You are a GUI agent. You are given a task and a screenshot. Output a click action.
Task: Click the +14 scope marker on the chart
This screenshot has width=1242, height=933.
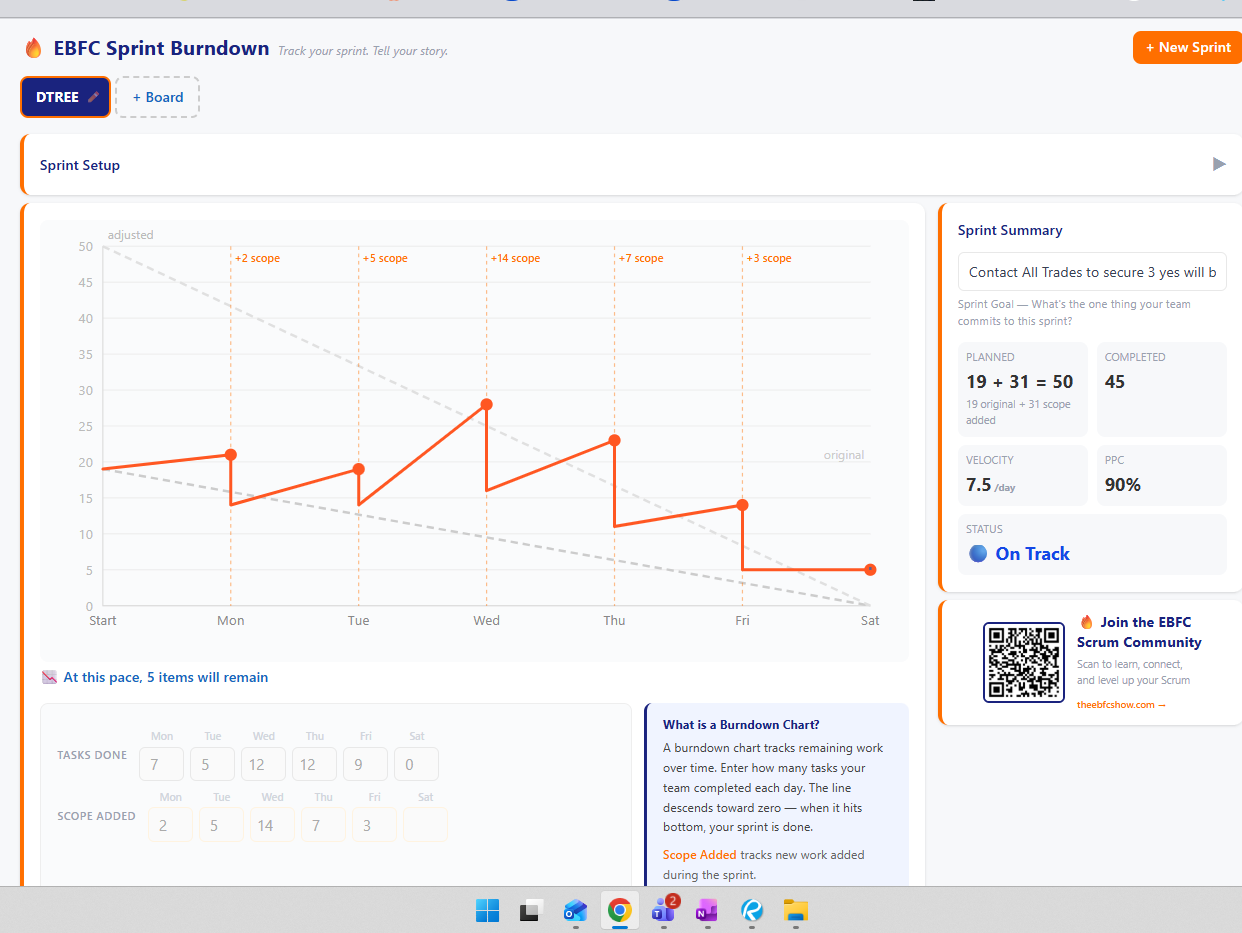515,258
